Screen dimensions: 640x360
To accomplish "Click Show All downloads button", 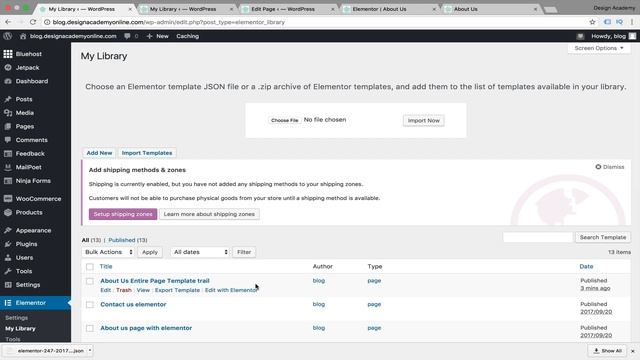I will tap(607, 351).
